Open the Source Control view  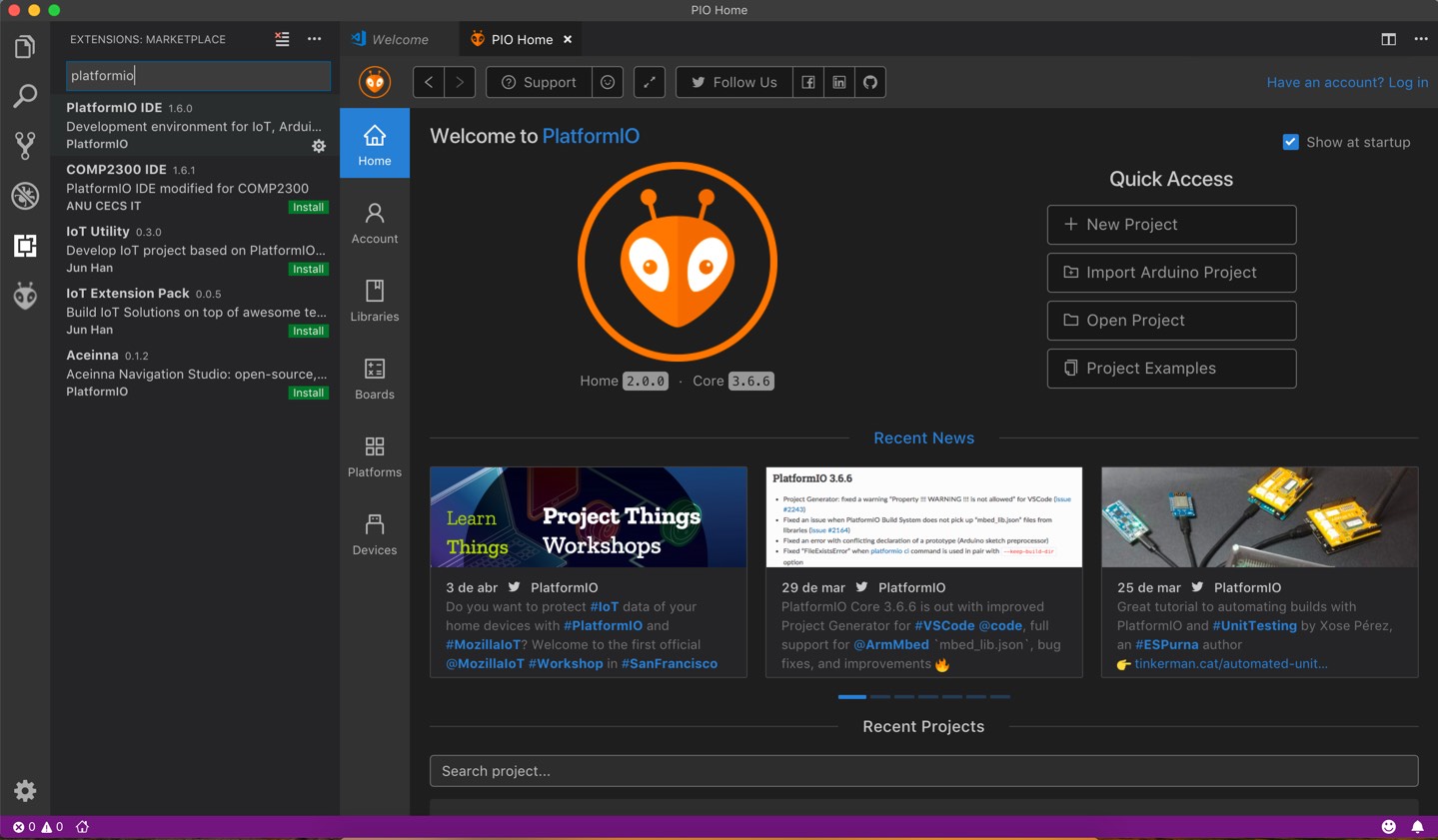[25, 146]
